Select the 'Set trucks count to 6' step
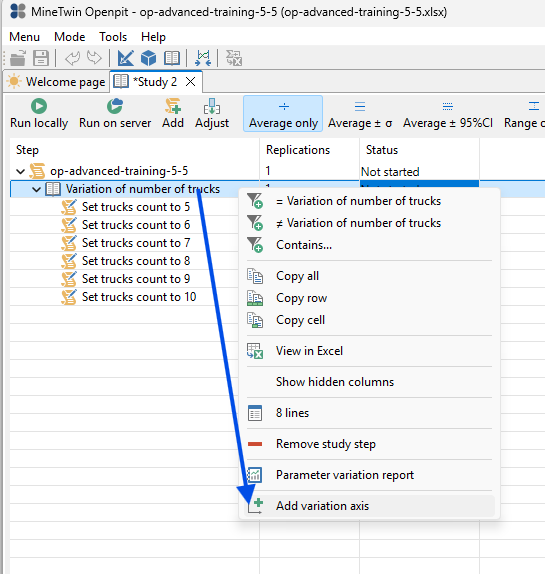 point(136,225)
